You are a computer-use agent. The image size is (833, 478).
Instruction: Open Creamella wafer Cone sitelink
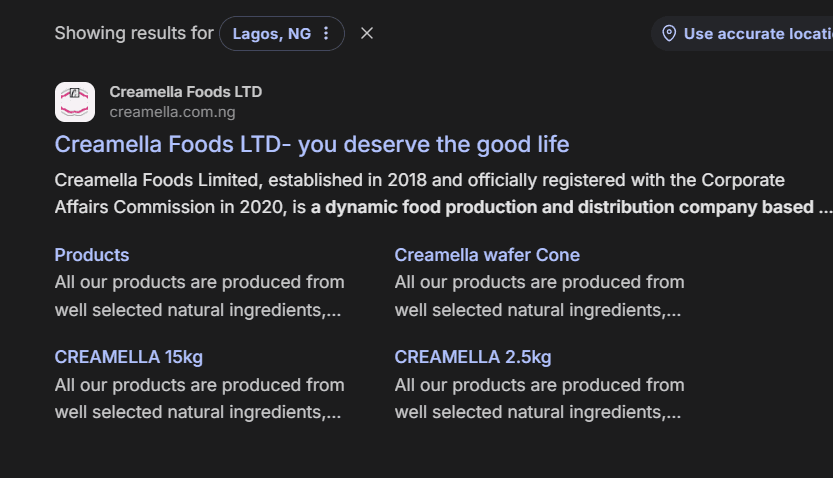point(487,255)
